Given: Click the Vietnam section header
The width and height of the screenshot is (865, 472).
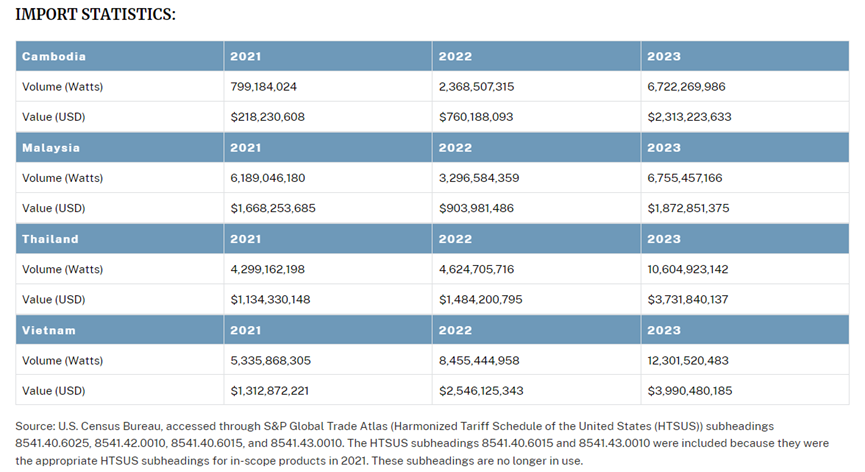Looking at the screenshot, I should pyautogui.click(x=120, y=330).
